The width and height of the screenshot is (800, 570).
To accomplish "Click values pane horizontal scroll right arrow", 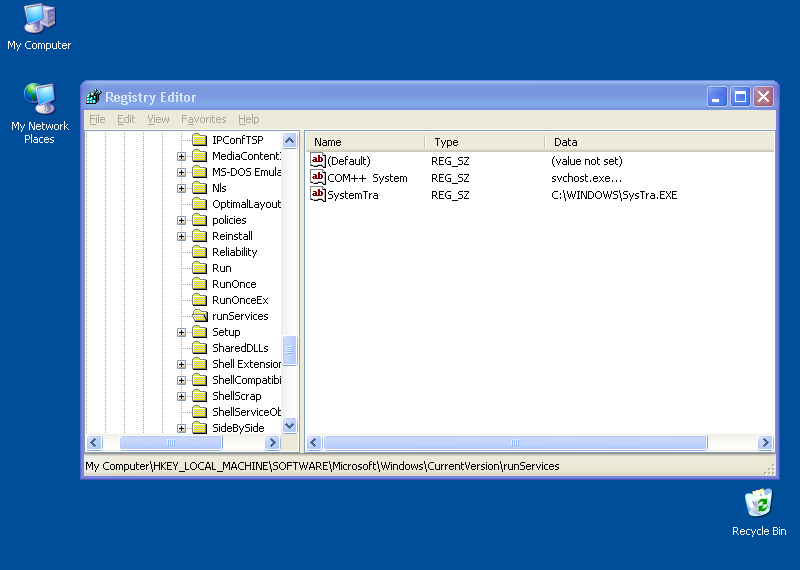I will (765, 442).
